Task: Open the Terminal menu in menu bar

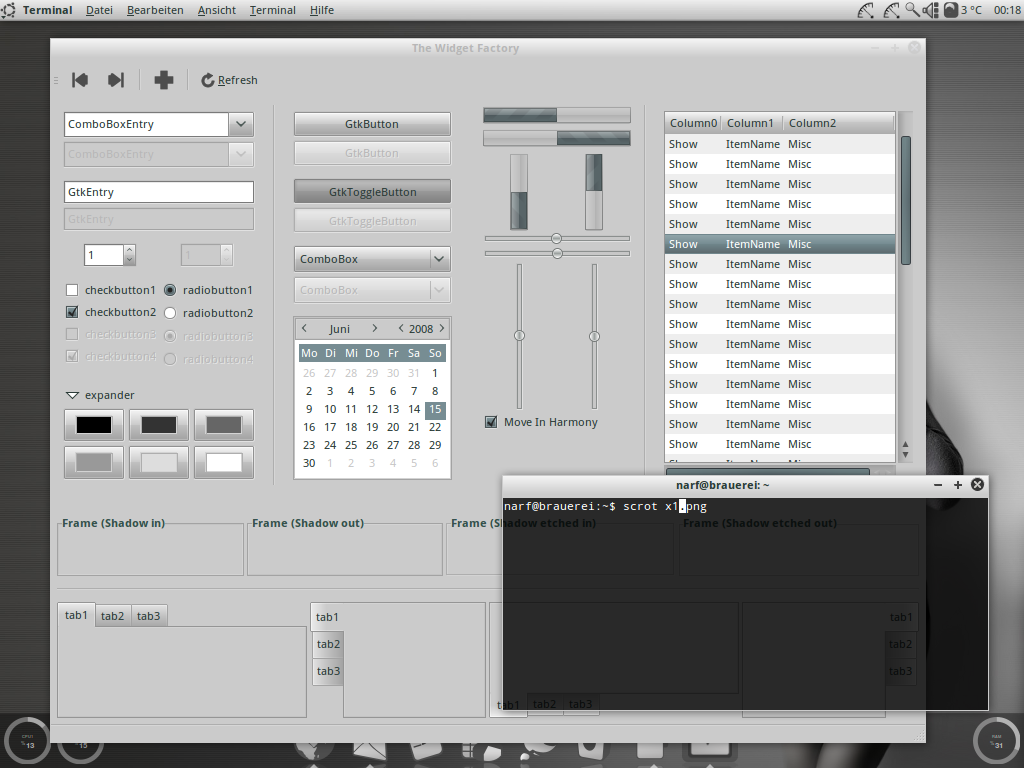Action: click(272, 10)
